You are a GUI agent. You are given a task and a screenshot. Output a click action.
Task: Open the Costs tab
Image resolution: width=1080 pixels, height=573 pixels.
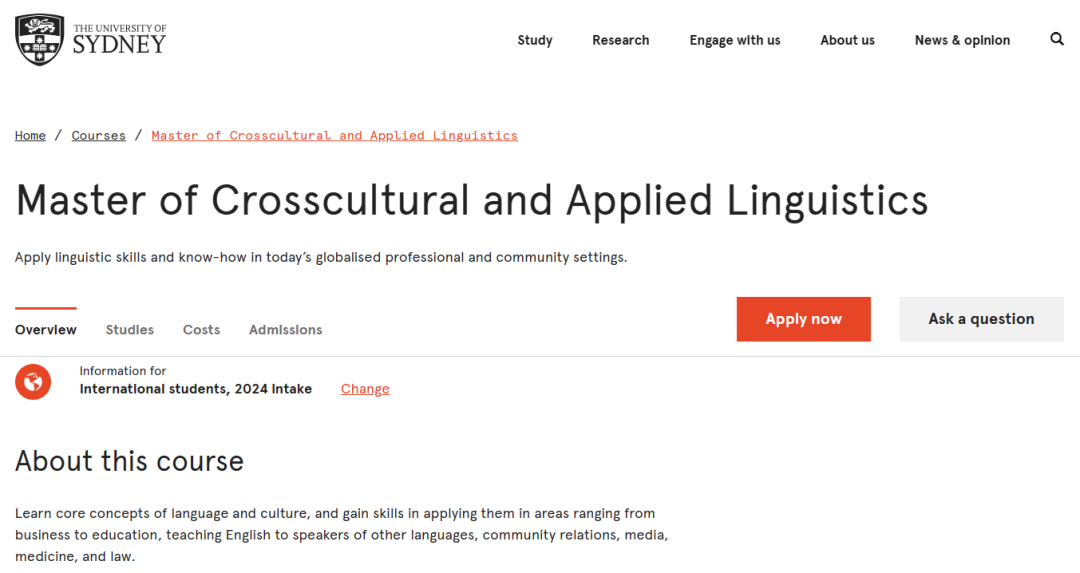tap(201, 330)
